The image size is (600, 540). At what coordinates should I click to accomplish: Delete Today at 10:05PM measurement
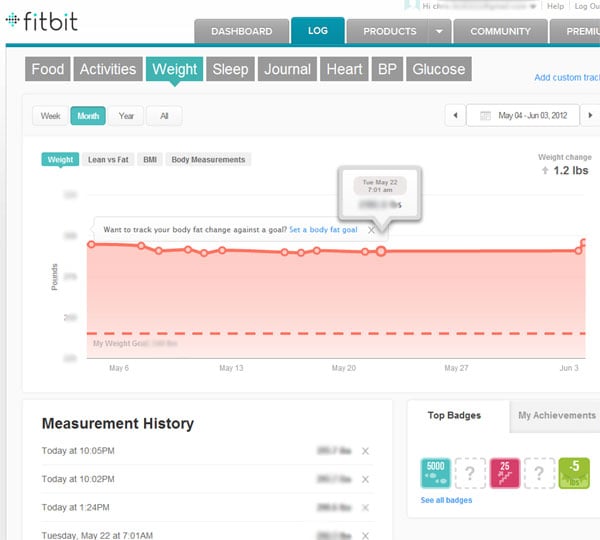coord(365,451)
